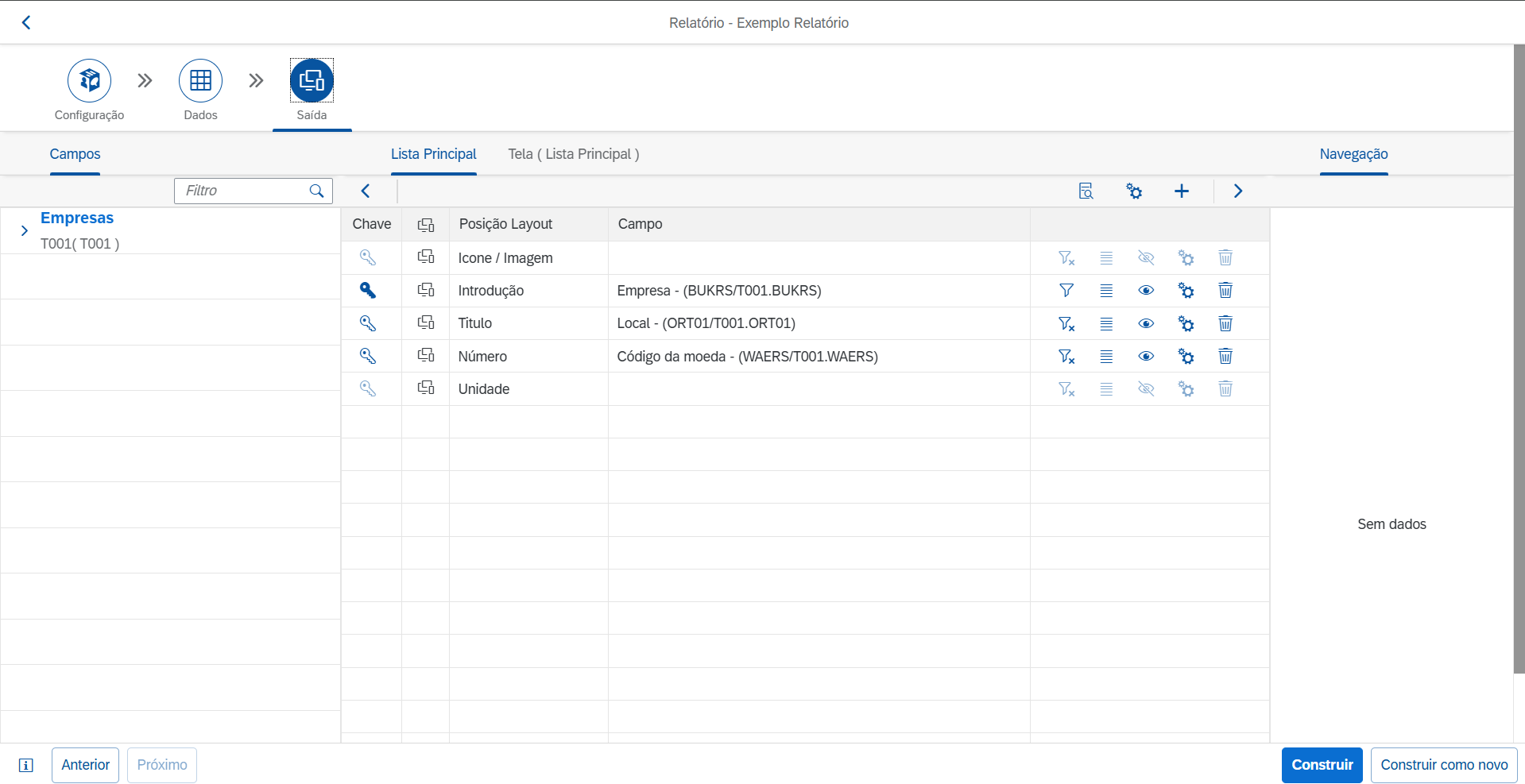Viewport: 1525px width, 784px height.
Task: Expand the Empresas T001 tree node
Action: pos(25,230)
